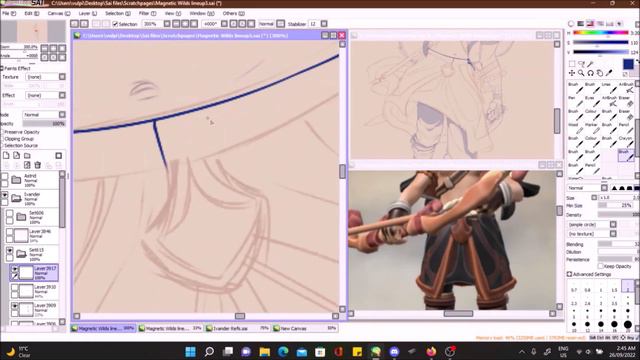Toggle the Selection checkbox in toolbar
Image resolution: width=640 pixels, height=360 pixels.
click(x=115, y=24)
